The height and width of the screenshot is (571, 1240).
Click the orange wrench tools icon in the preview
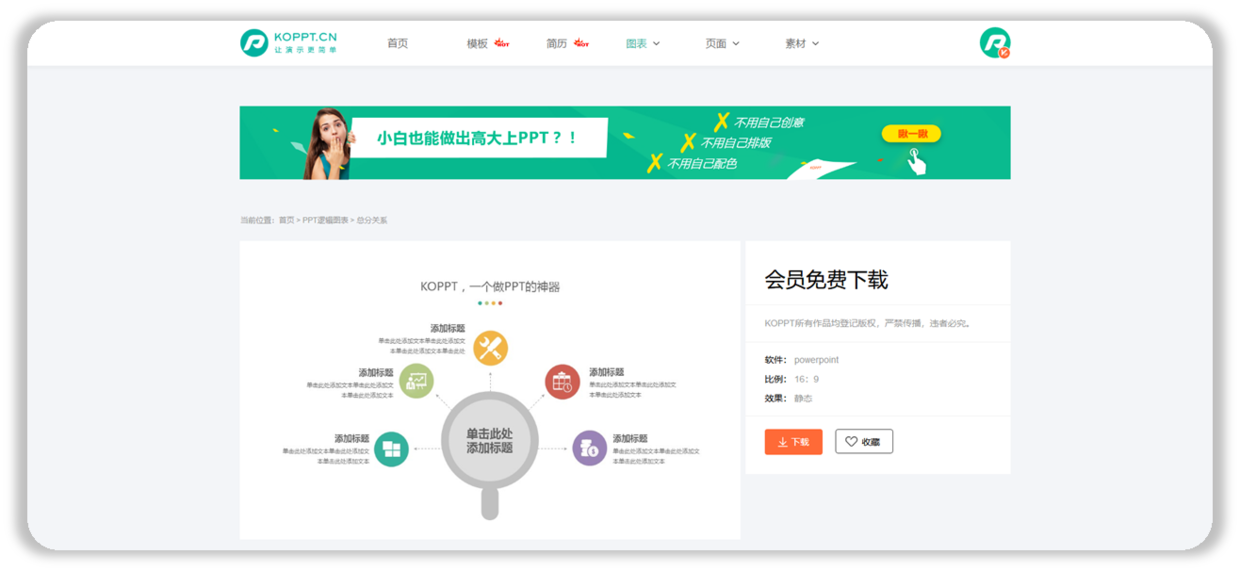point(490,348)
